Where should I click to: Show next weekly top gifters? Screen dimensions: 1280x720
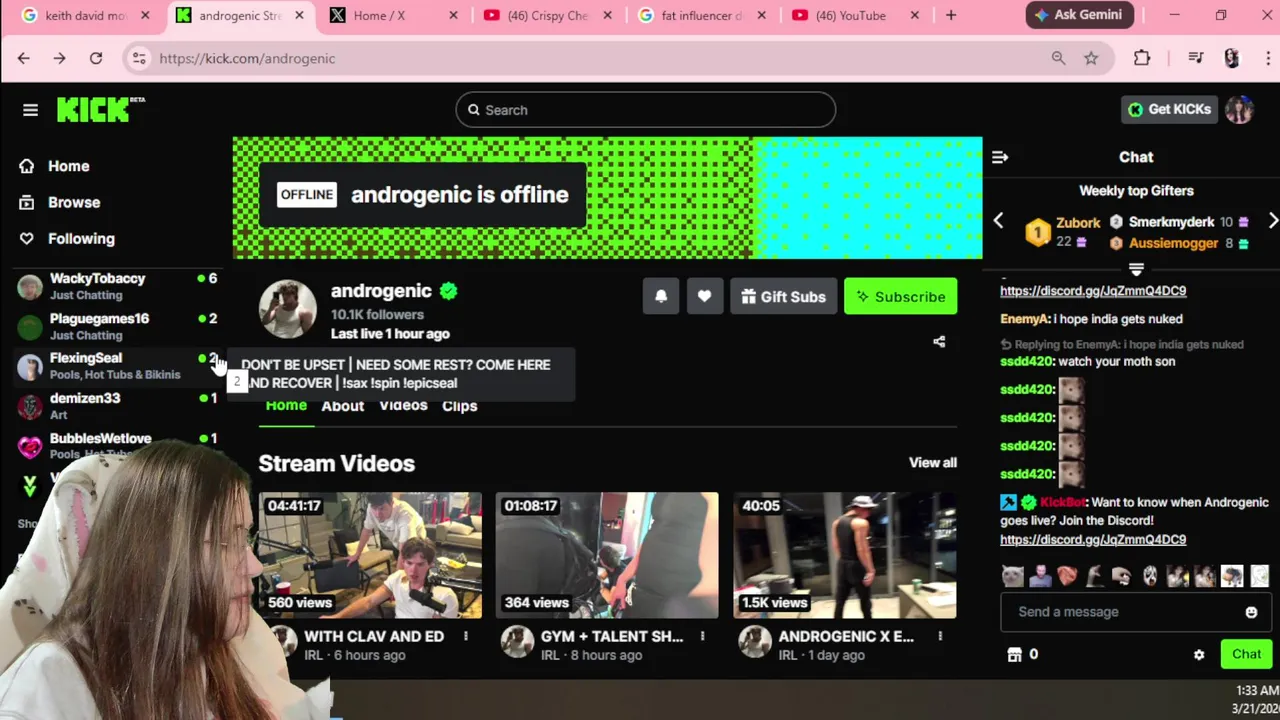point(1272,221)
